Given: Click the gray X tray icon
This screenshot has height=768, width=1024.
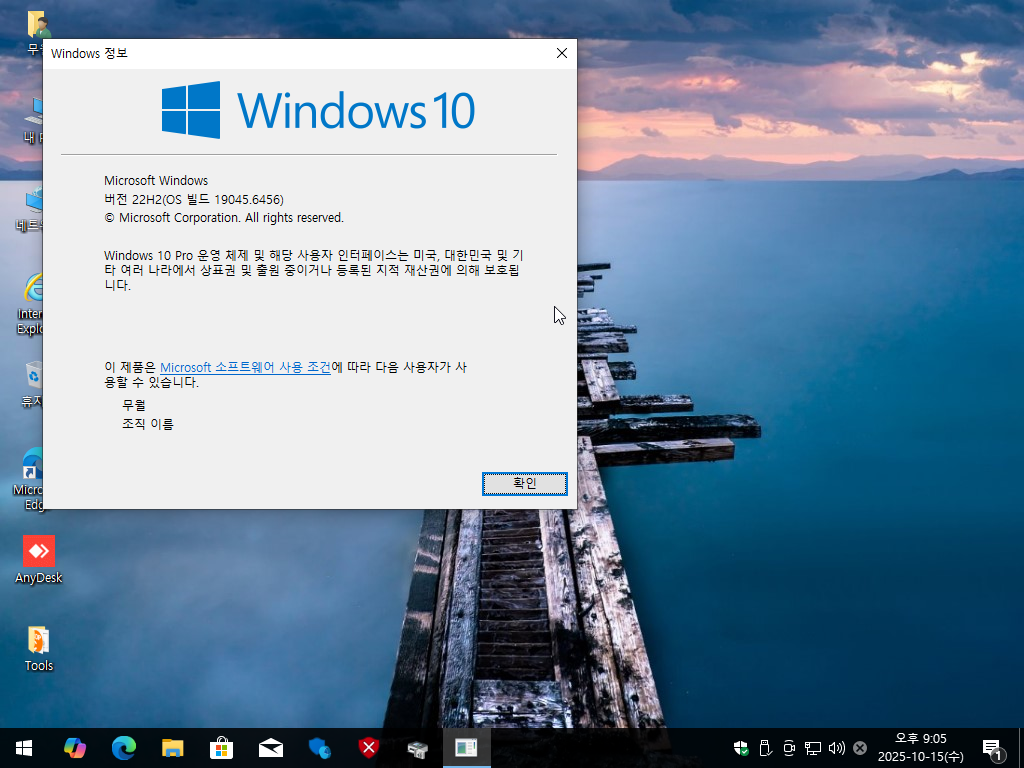Looking at the screenshot, I should (x=860, y=748).
